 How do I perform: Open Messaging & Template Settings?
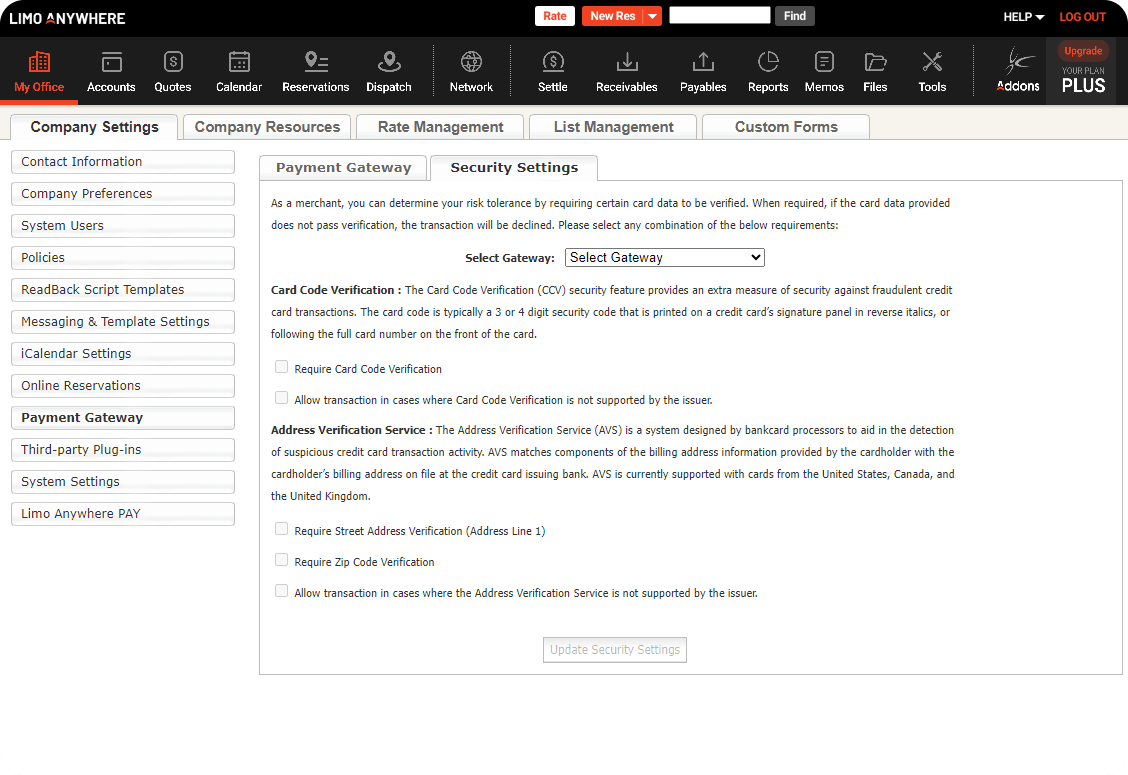[123, 322]
